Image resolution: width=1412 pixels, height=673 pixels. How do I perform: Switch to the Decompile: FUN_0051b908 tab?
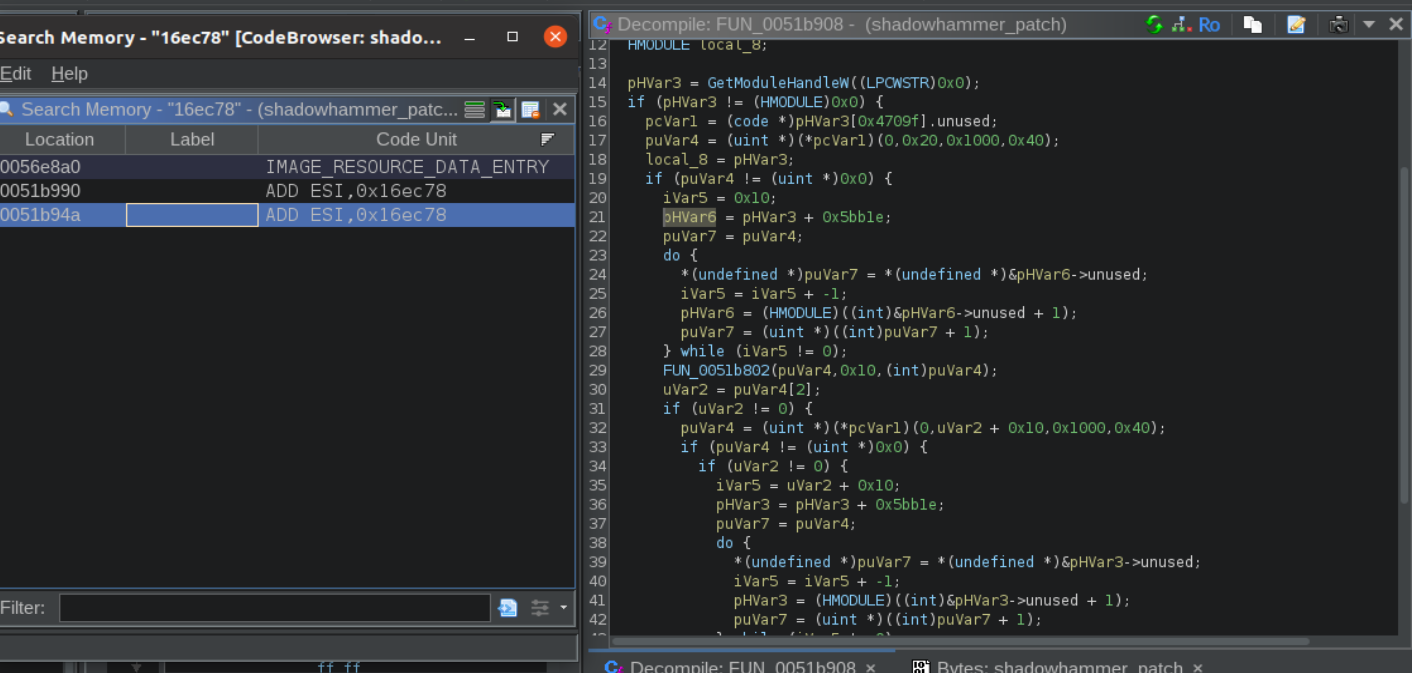[741, 667]
